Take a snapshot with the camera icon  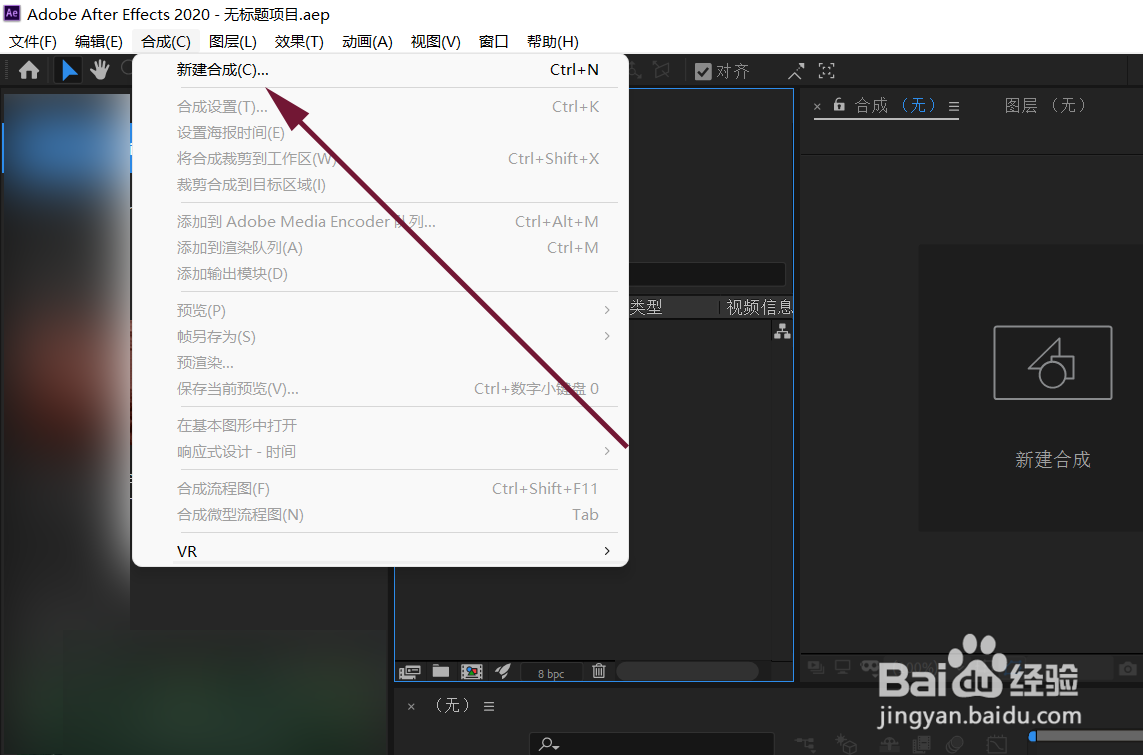point(1127,669)
